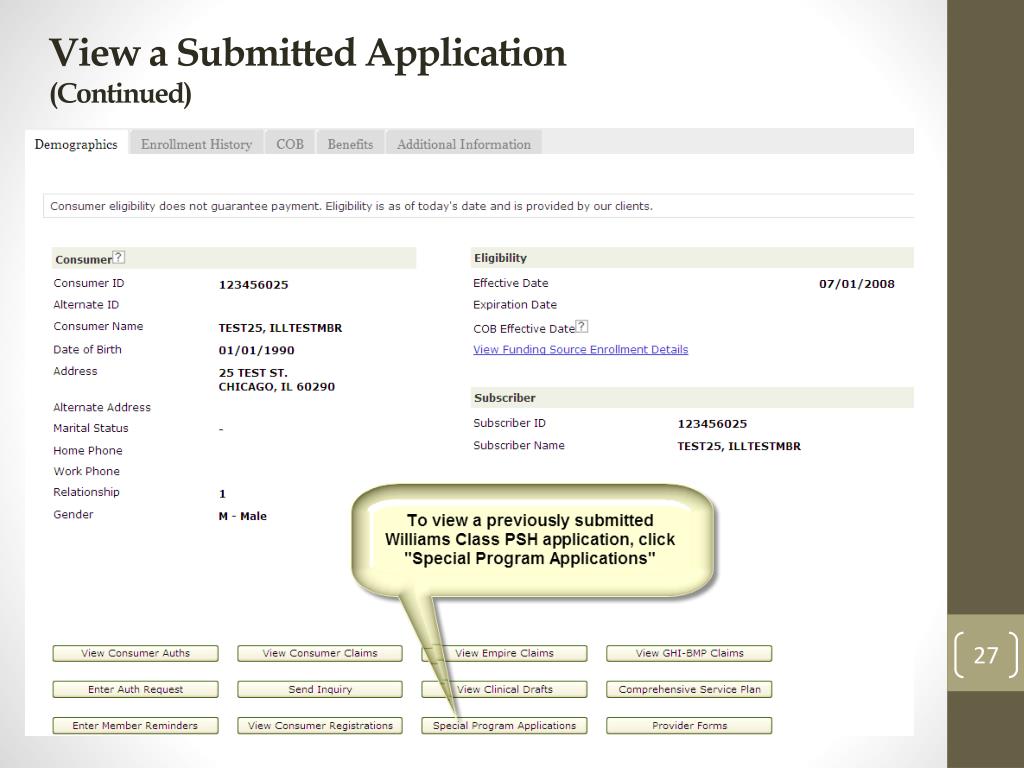Screen dimensions: 1024x768
Task: Select the COB tab
Action: (x=290, y=144)
